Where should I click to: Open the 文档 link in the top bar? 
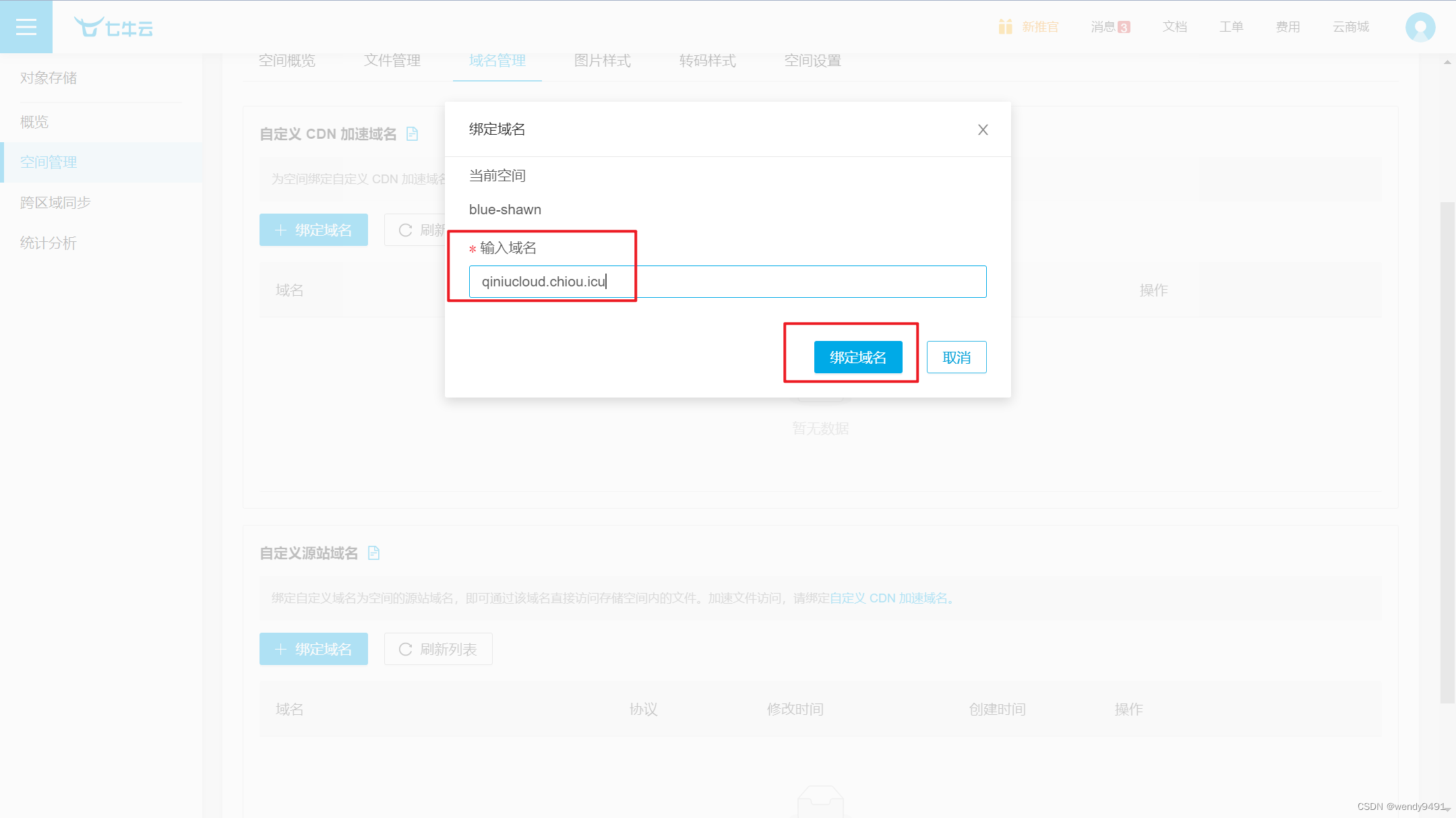1174,27
